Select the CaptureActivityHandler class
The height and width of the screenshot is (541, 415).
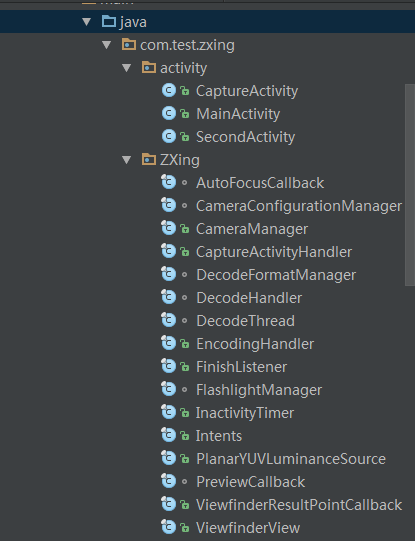point(274,252)
